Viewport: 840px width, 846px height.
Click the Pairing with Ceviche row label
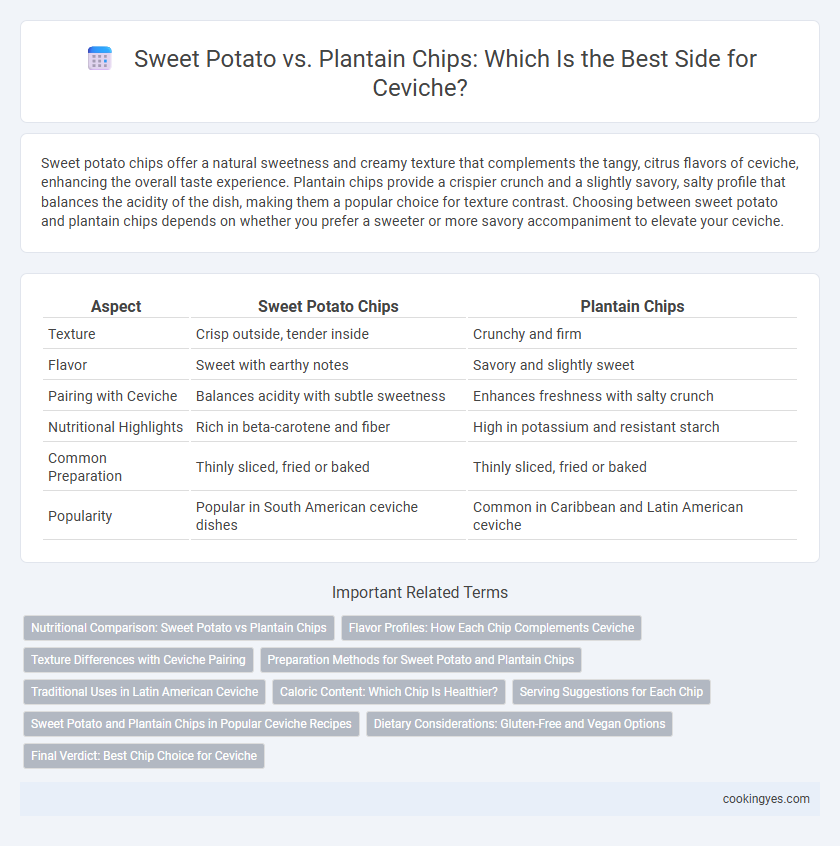point(112,396)
